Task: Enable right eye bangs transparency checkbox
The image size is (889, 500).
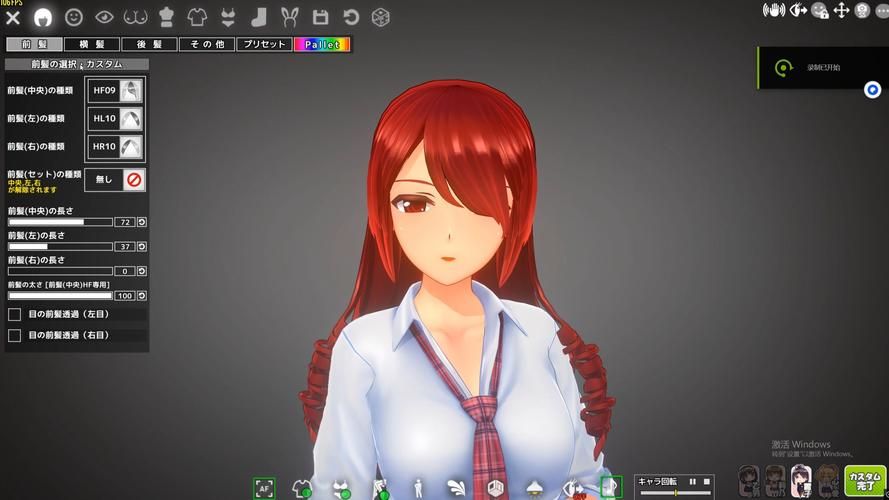Action: click(15, 336)
